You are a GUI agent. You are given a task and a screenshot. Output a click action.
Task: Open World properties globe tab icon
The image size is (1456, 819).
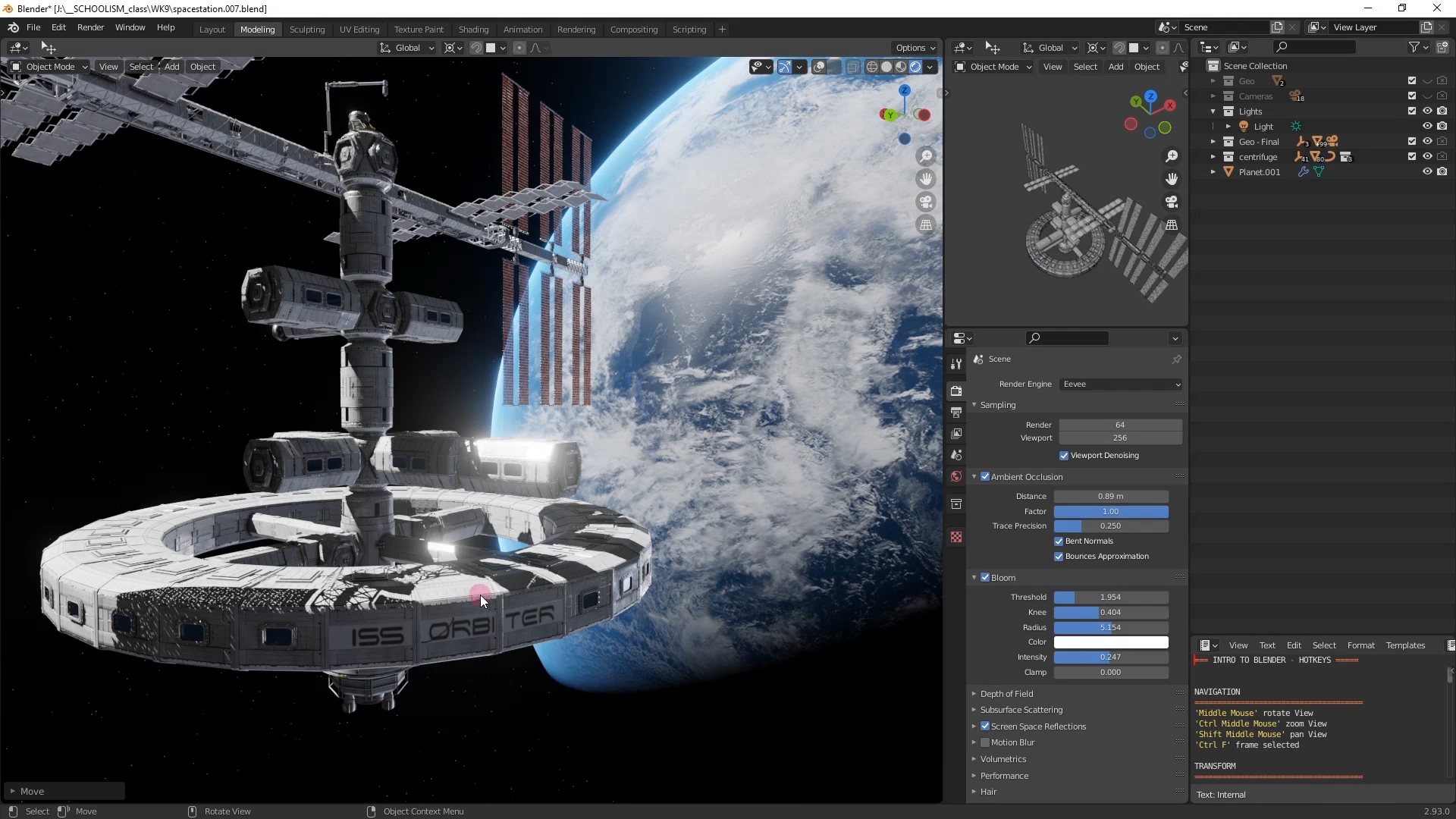click(956, 476)
